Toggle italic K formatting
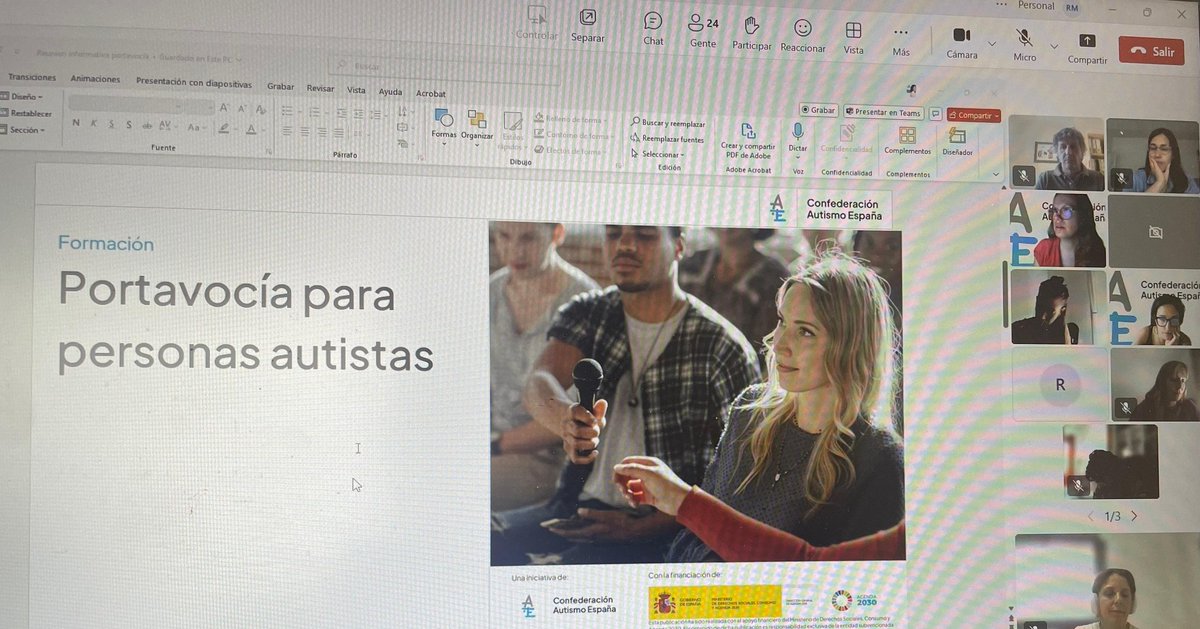The width and height of the screenshot is (1200, 629). (x=94, y=124)
